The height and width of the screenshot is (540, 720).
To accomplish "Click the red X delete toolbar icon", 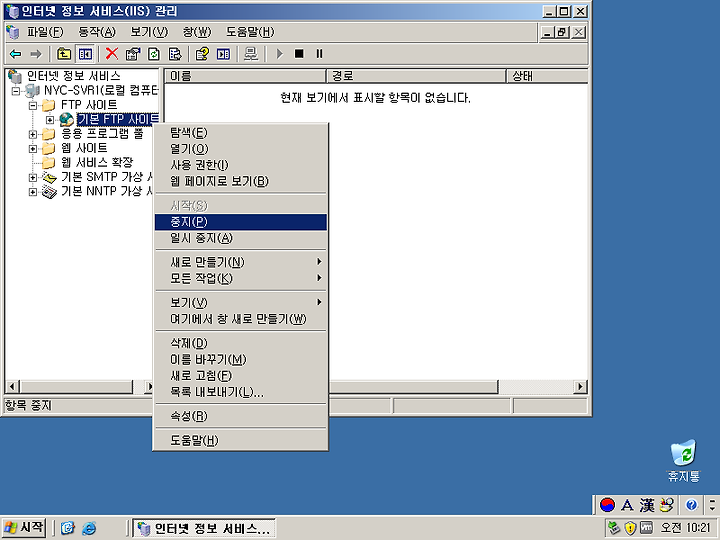I will 112,54.
